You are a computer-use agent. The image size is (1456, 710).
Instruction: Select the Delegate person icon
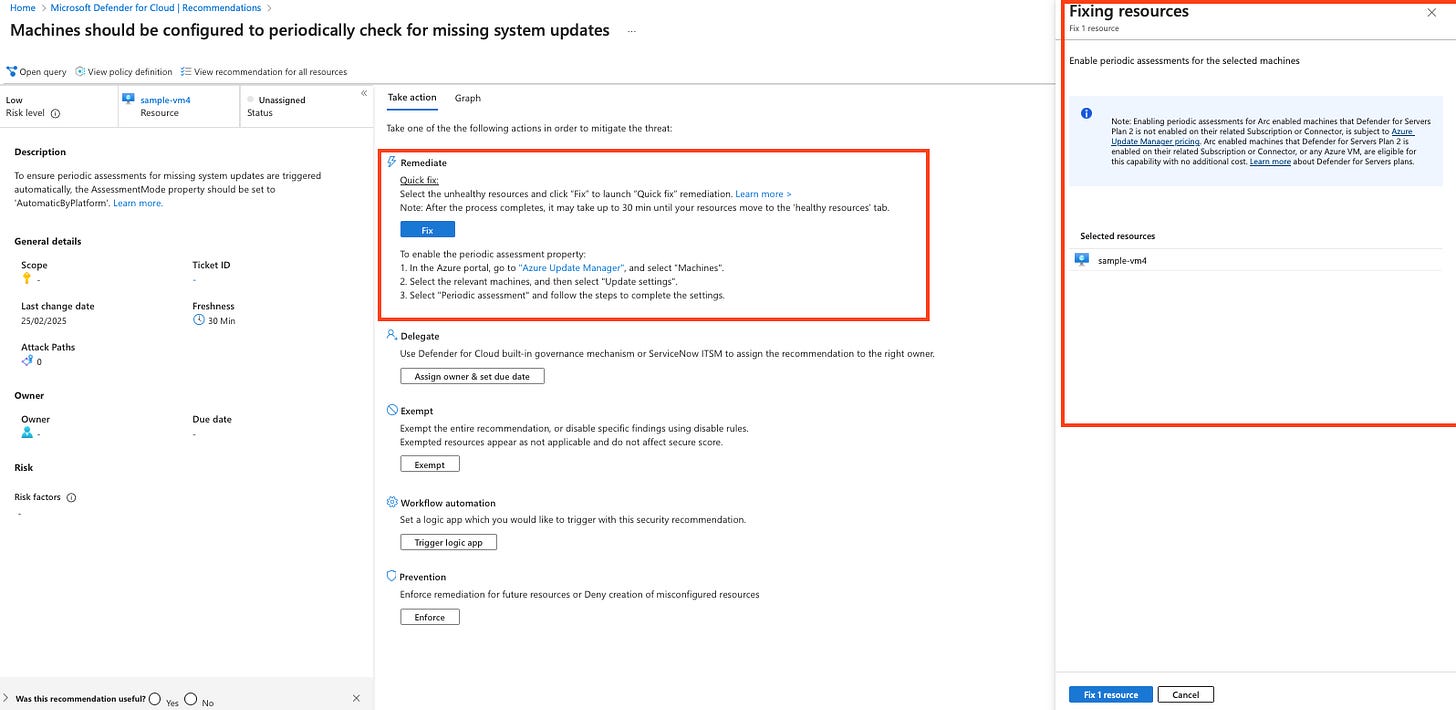390,335
